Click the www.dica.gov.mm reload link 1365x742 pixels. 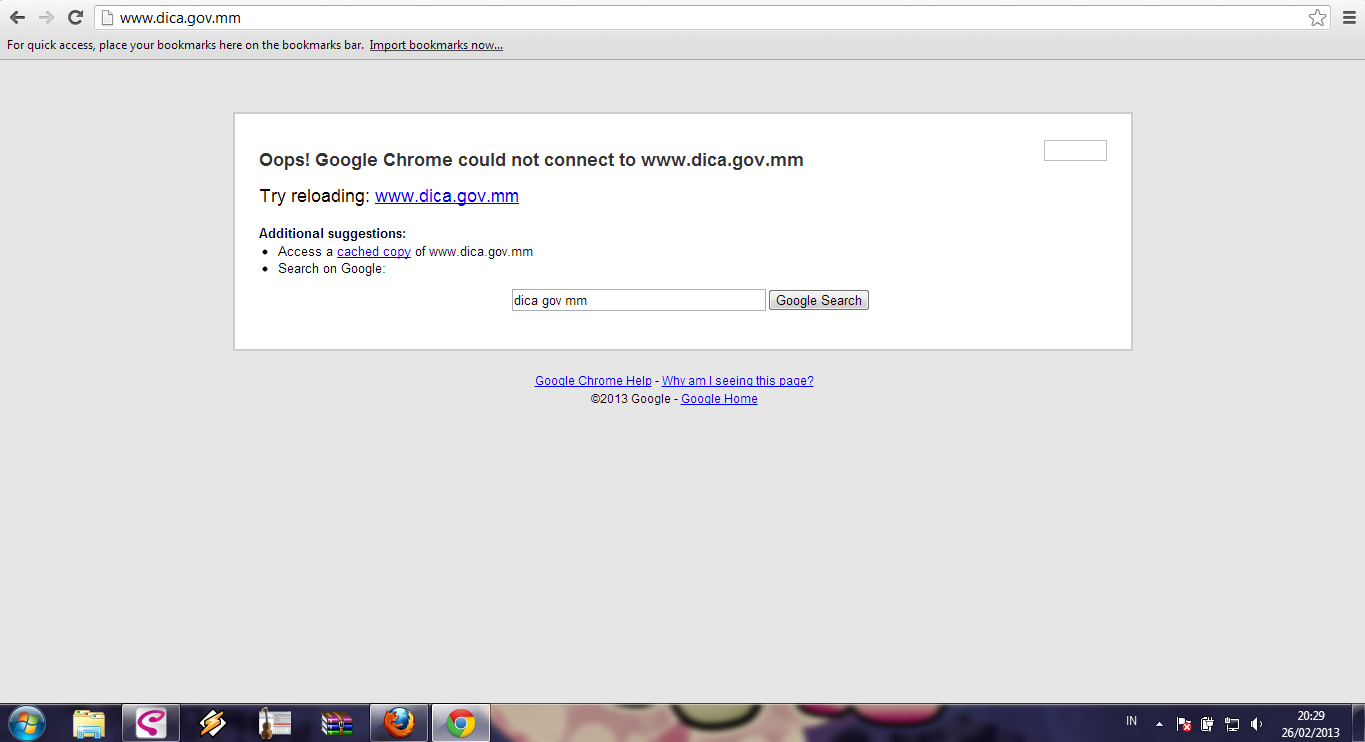tap(447, 196)
